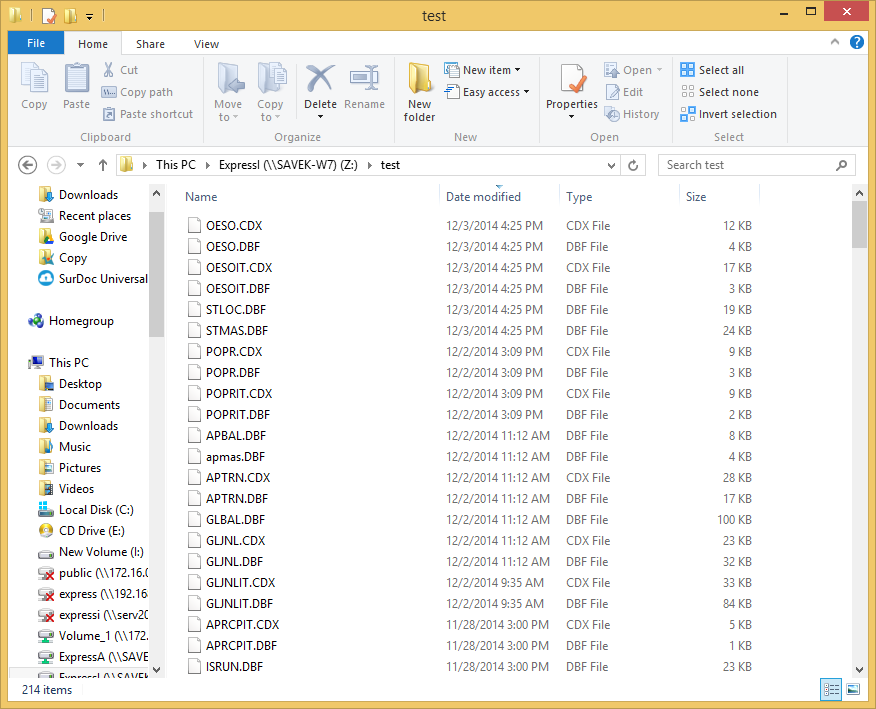Switch to the View ribbon tab
The width and height of the screenshot is (876, 709).
coord(206,44)
